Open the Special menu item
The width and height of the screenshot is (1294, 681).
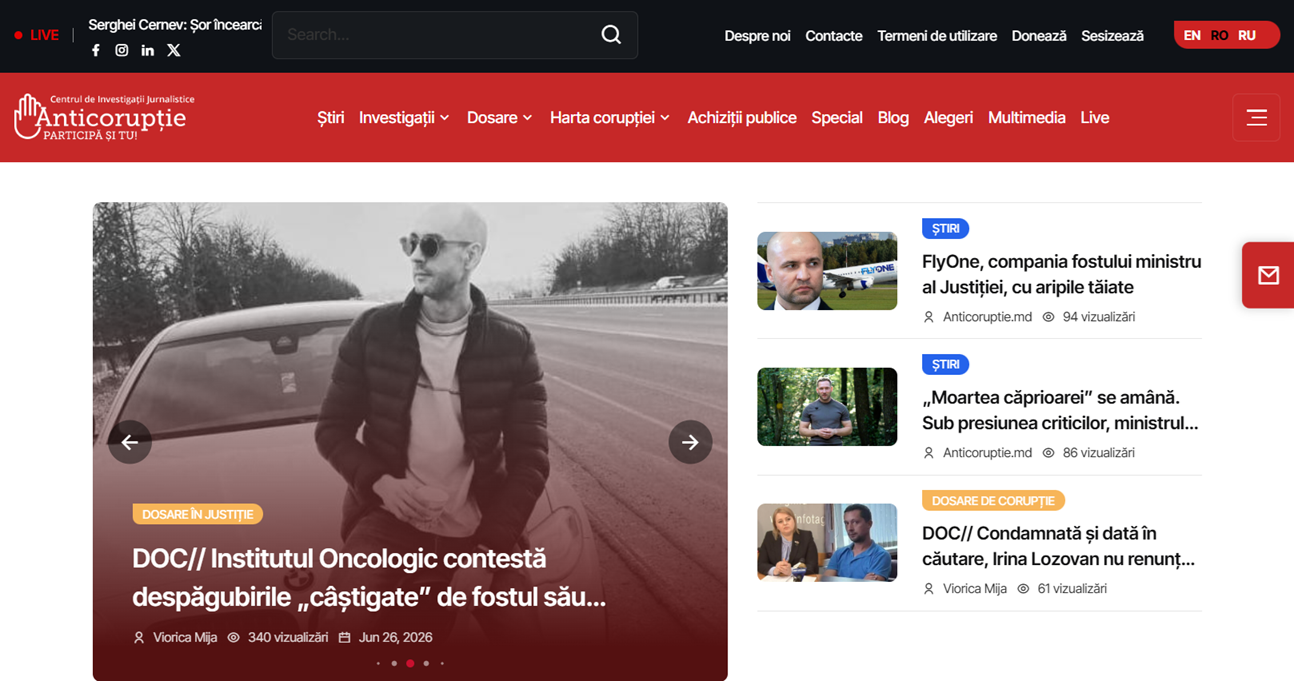(x=837, y=117)
